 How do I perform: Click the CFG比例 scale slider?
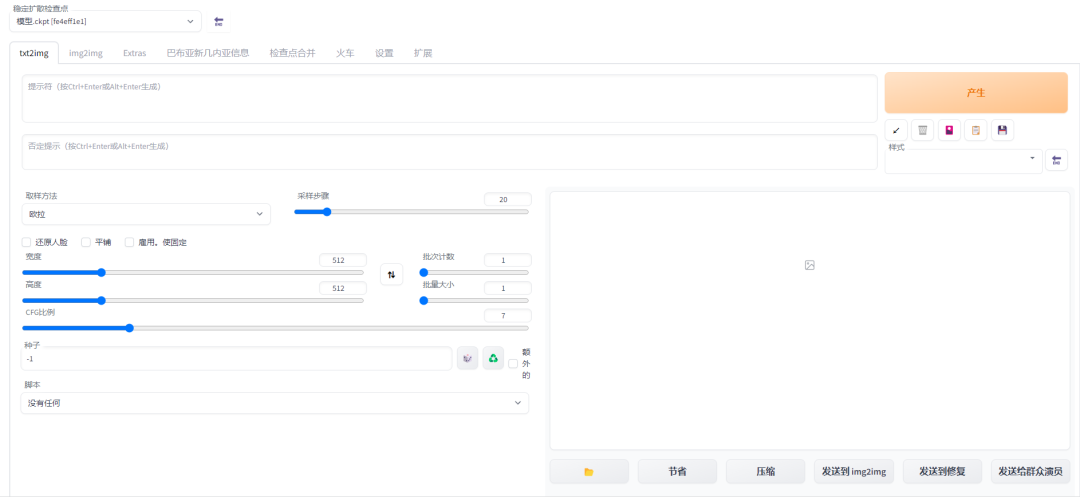click(276, 328)
